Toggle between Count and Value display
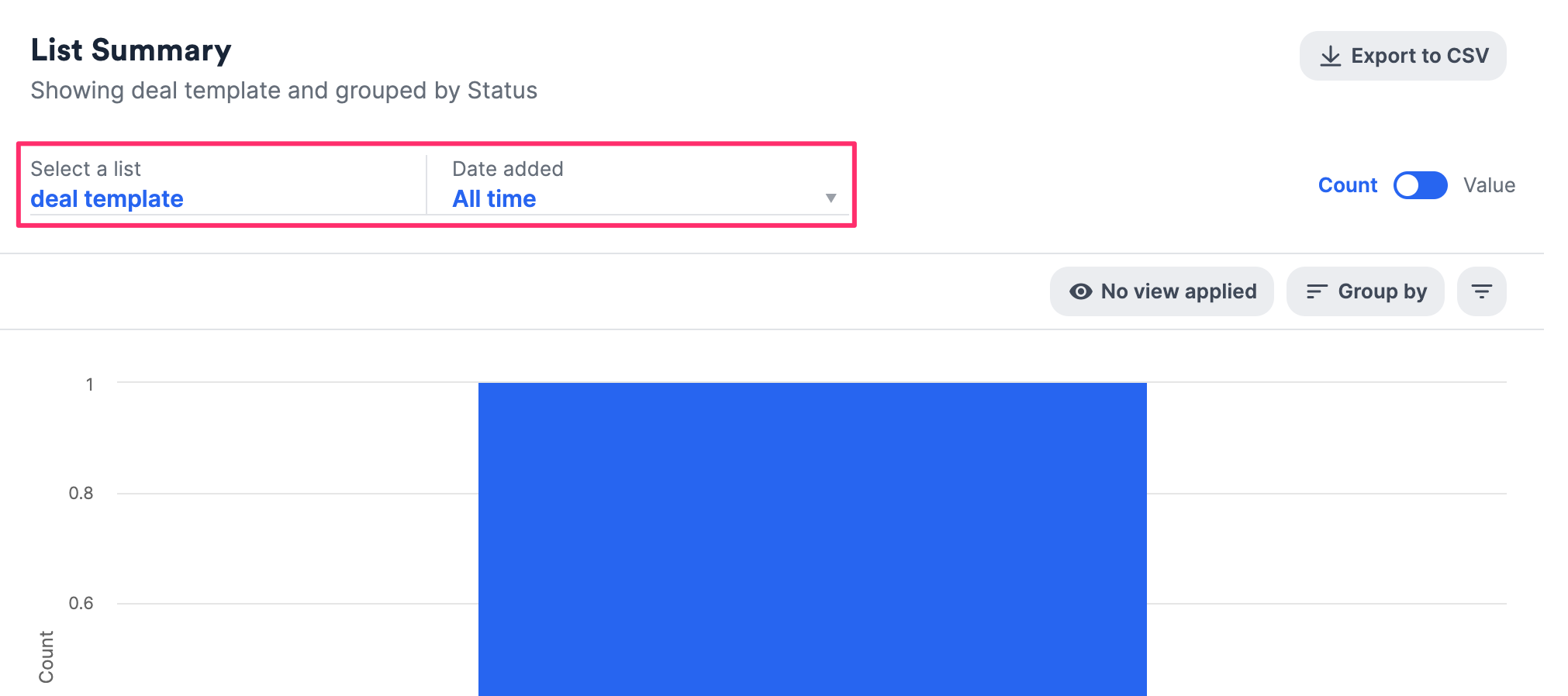 (1420, 185)
